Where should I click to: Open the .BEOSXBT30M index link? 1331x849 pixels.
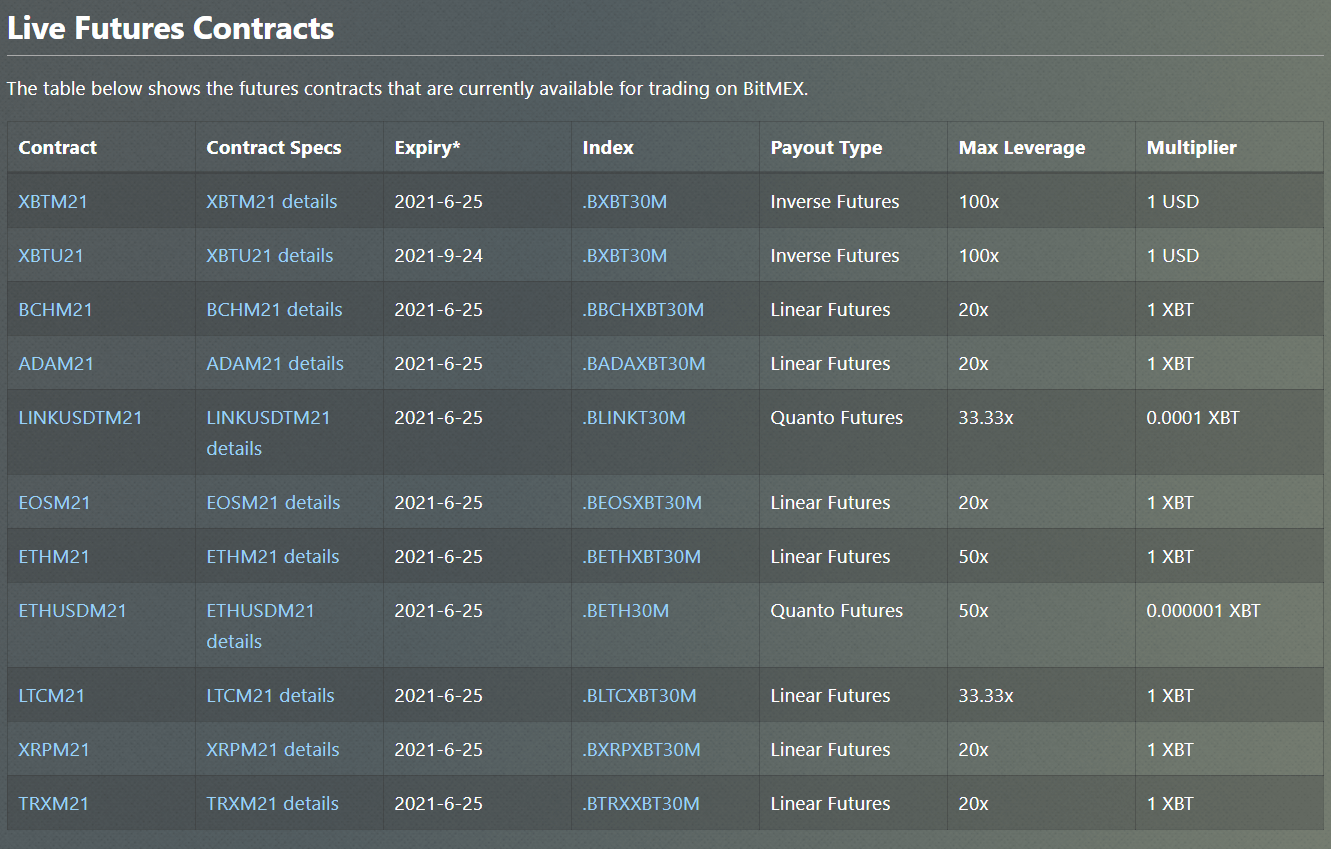pos(642,503)
